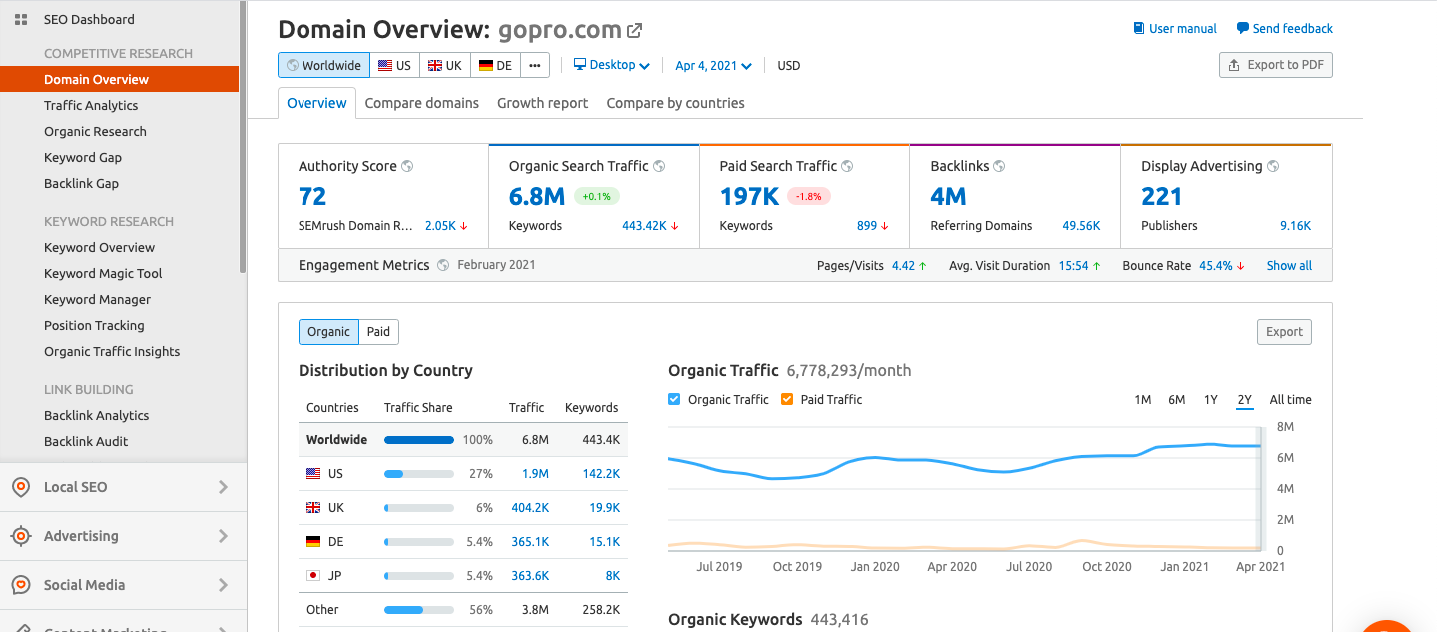Click the User manual book icon
The width and height of the screenshot is (1437, 632).
[x=1138, y=28]
